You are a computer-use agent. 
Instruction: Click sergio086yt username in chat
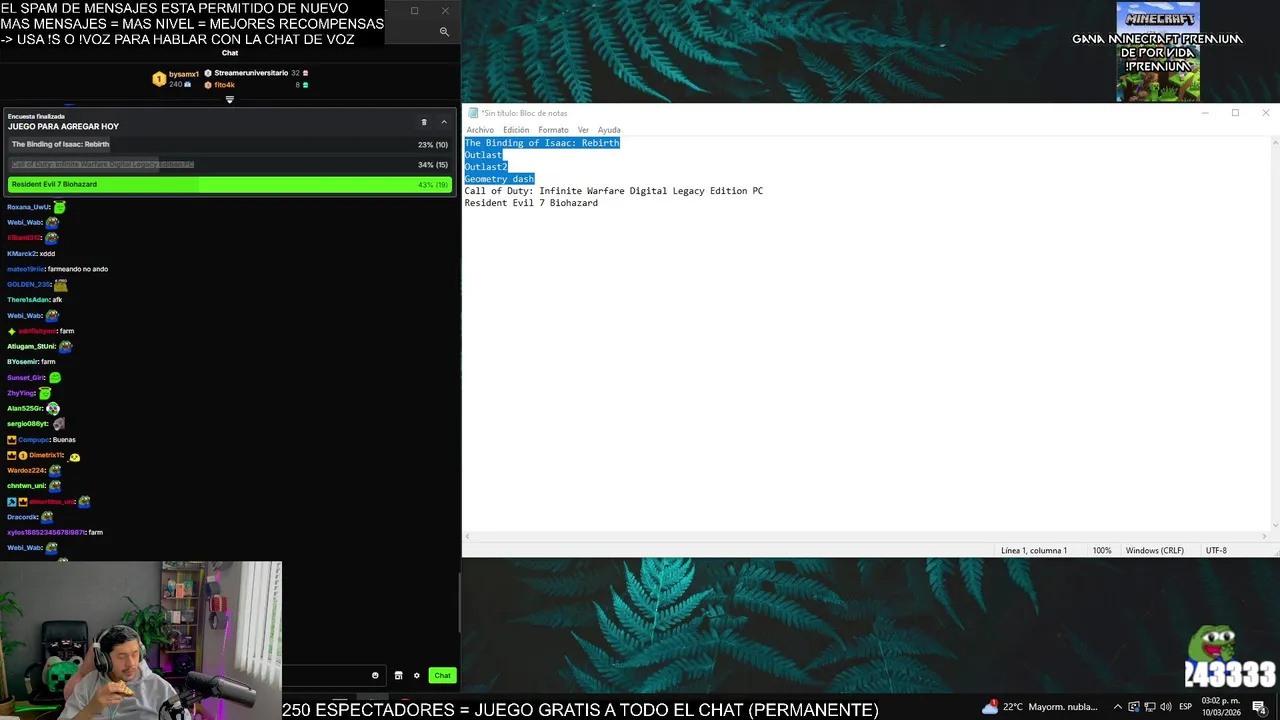[27, 424]
